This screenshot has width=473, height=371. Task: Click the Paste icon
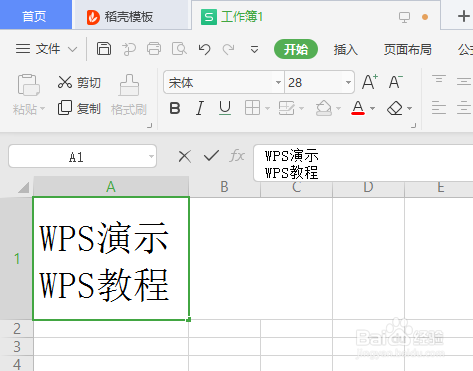(28, 85)
